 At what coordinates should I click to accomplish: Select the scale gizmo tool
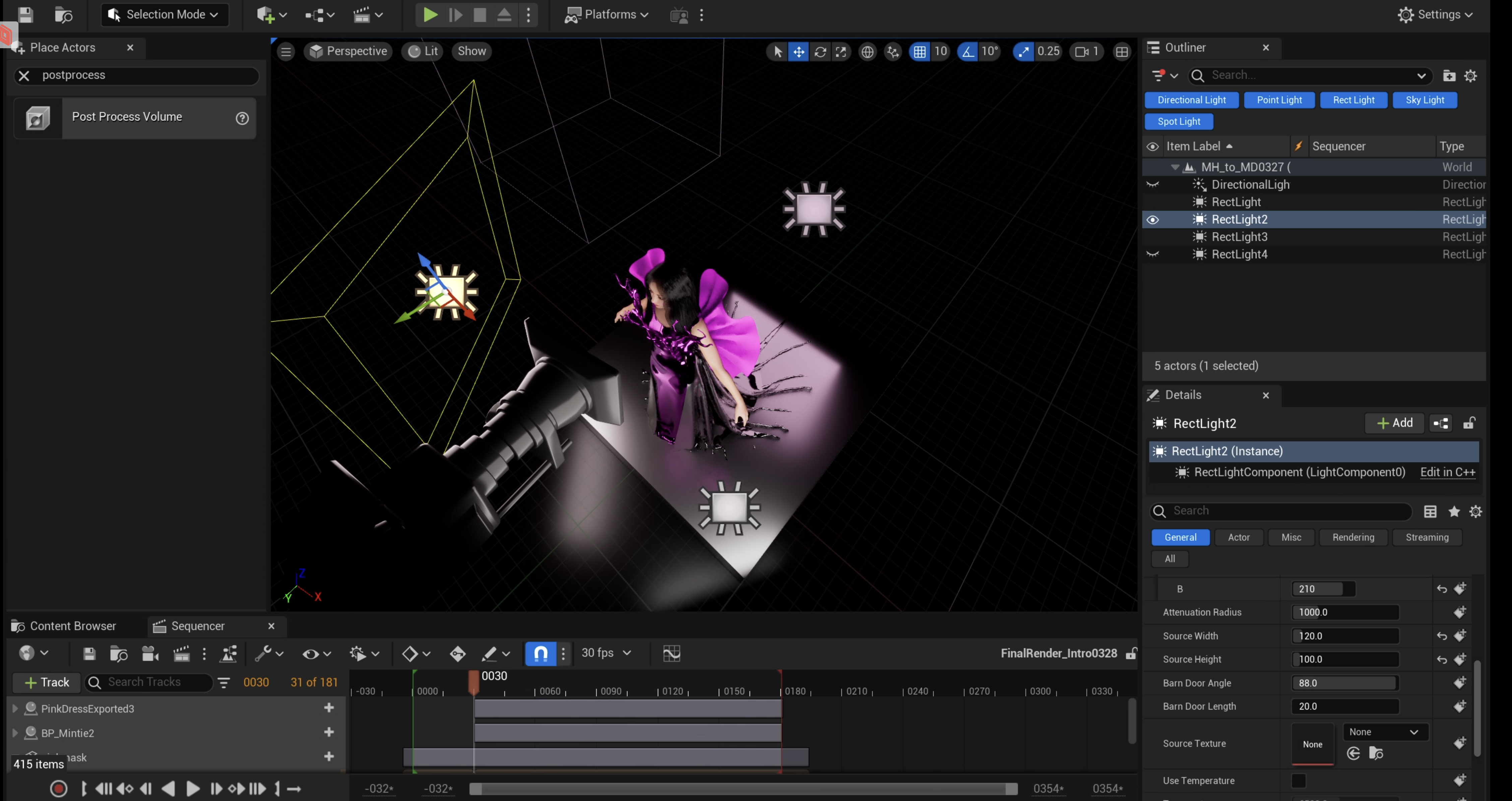click(840, 52)
